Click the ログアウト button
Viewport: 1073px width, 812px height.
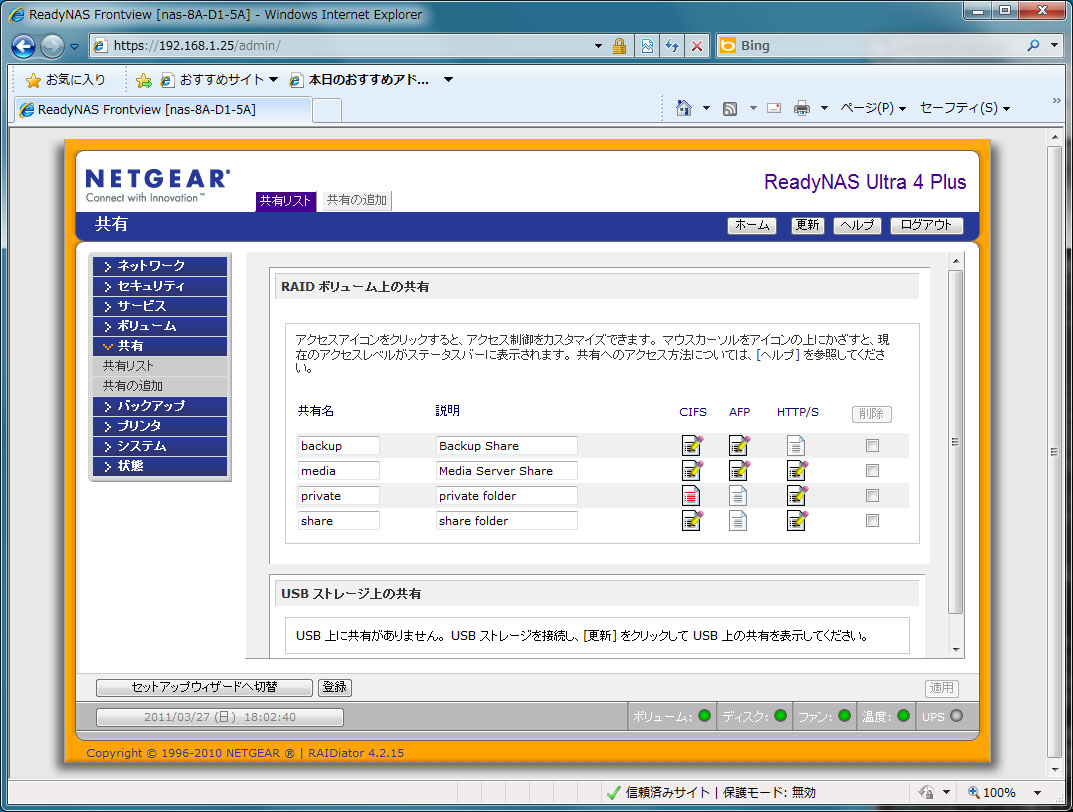(926, 225)
